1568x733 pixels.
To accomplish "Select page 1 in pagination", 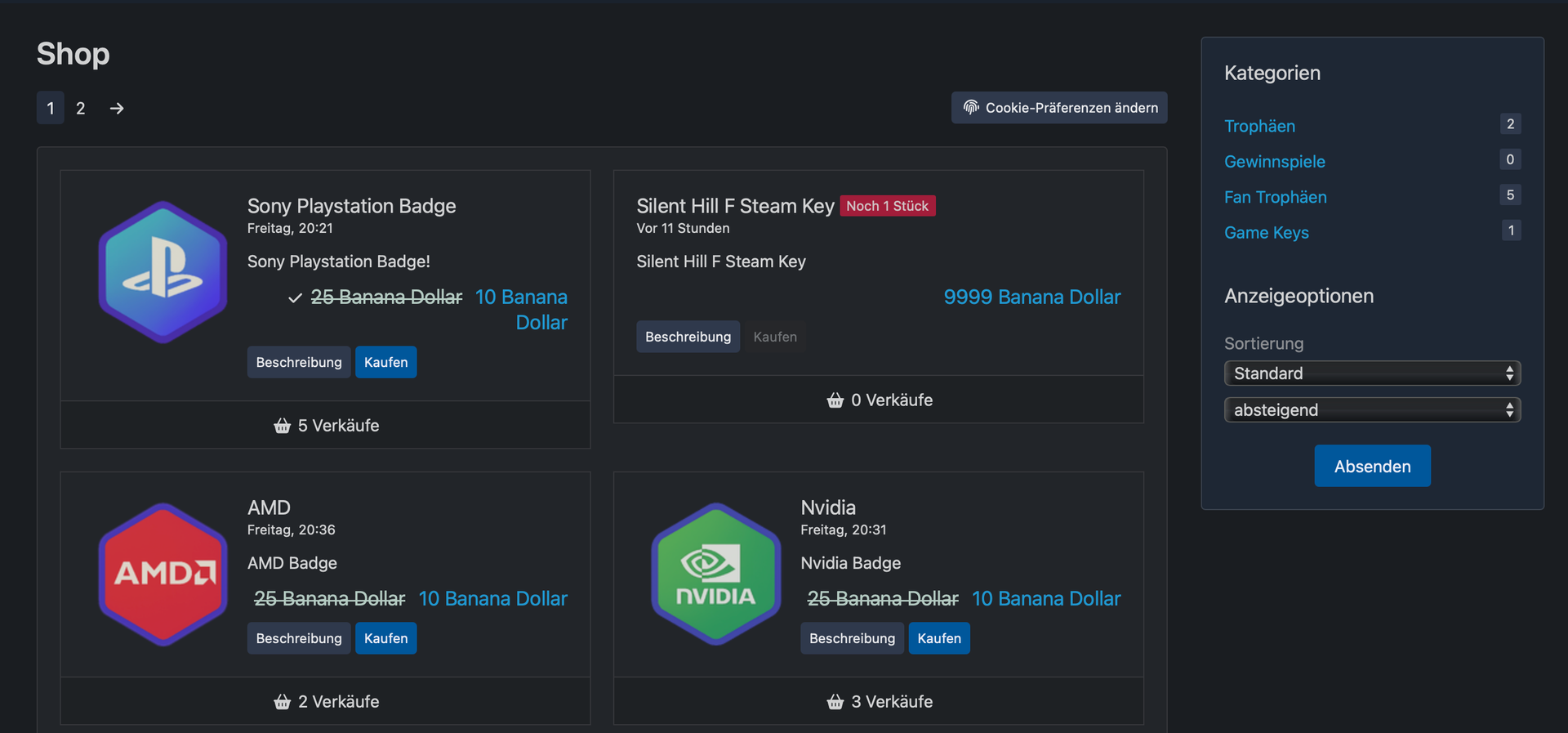I will coord(51,108).
